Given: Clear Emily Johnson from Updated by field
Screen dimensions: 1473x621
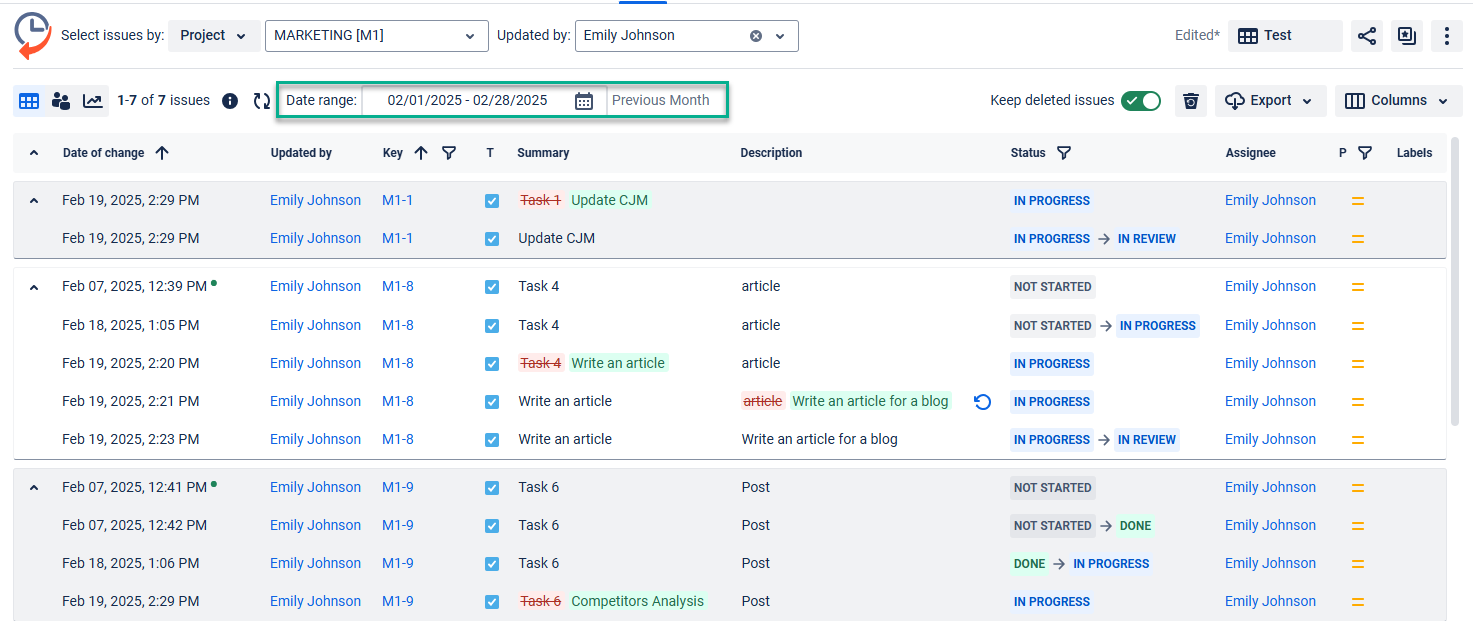Looking at the screenshot, I should tap(756, 36).
